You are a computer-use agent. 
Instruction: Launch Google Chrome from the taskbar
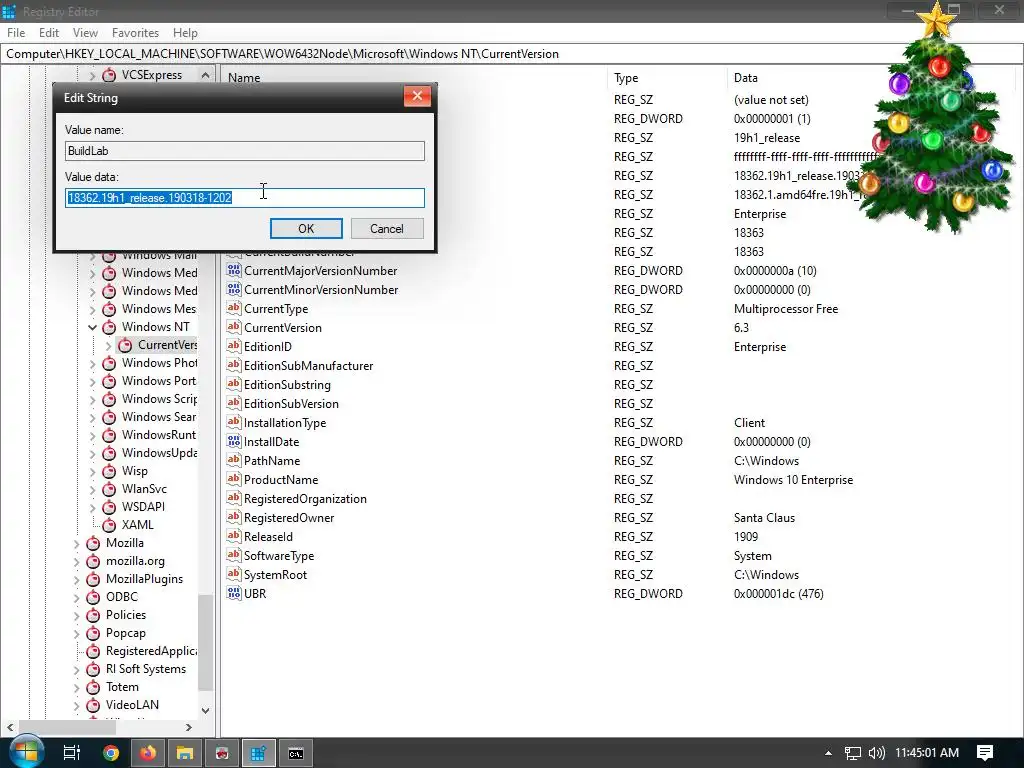click(111, 753)
